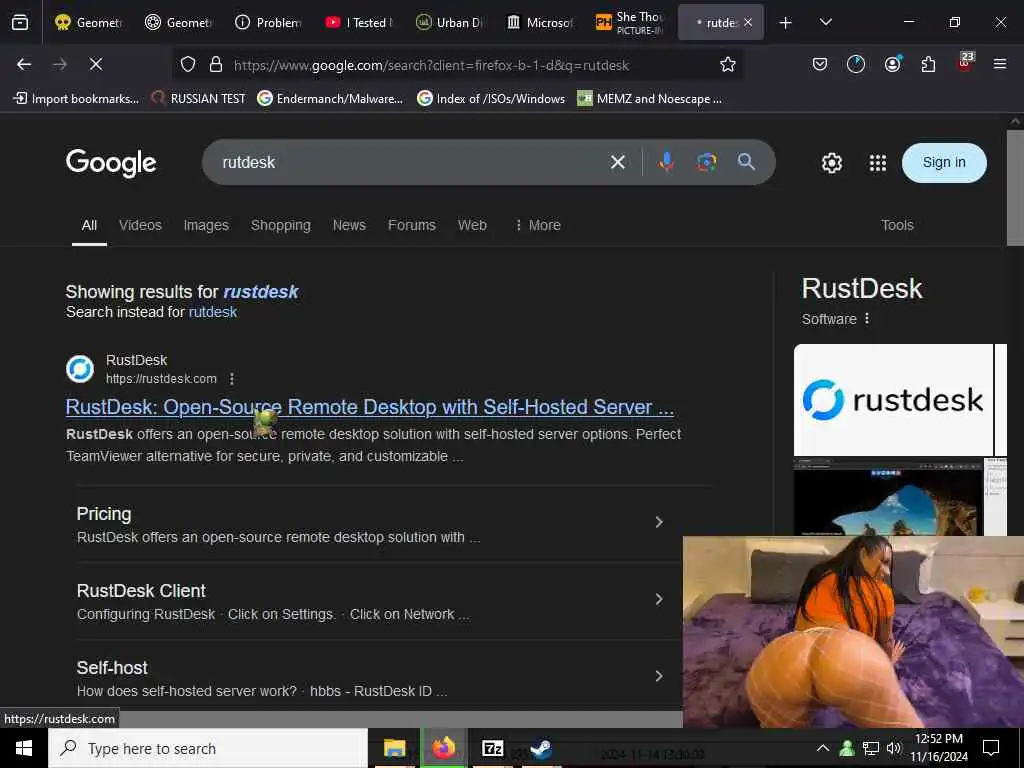Open RUSSIAN TEST bookmark
Viewport: 1024px width, 768px height.
coord(199,99)
